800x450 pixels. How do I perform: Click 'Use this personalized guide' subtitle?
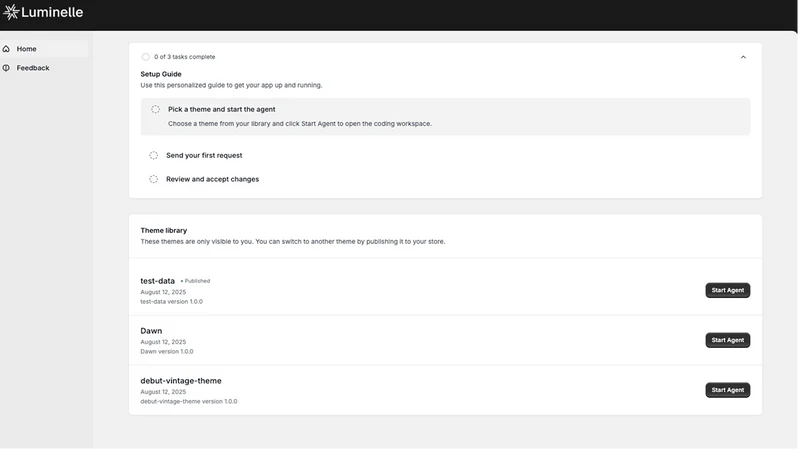click(231, 86)
